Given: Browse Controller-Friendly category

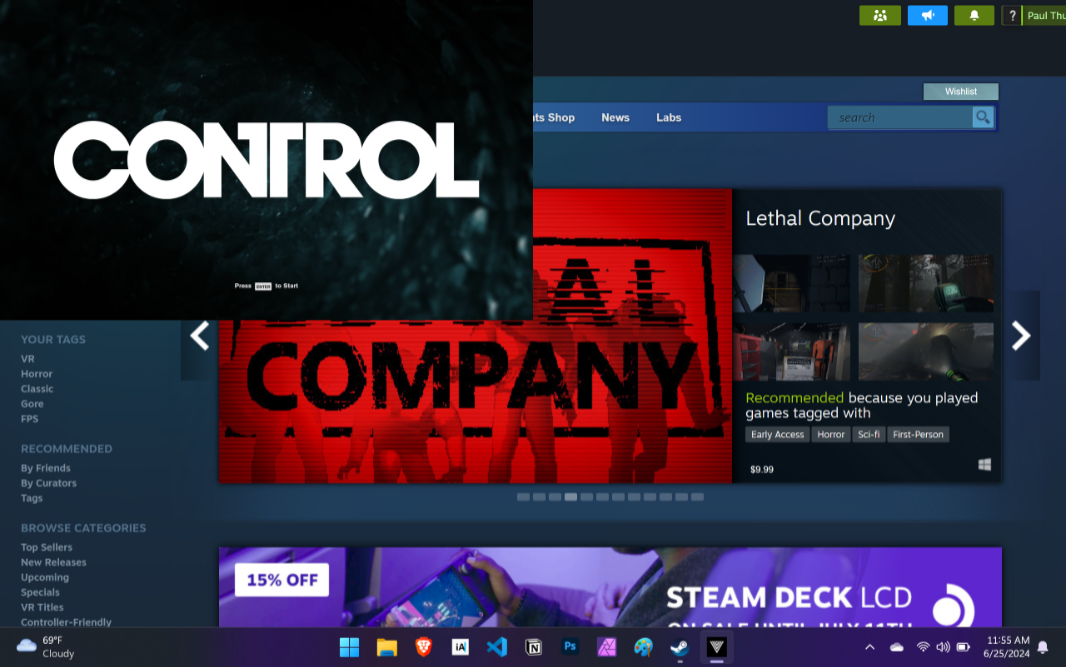Looking at the screenshot, I should tap(66, 622).
